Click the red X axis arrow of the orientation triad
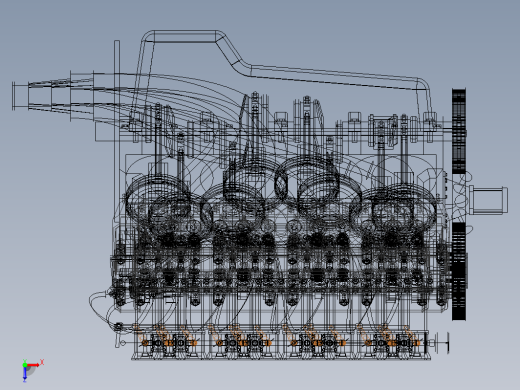Viewport: 520px width, 390px height. click(x=33, y=365)
